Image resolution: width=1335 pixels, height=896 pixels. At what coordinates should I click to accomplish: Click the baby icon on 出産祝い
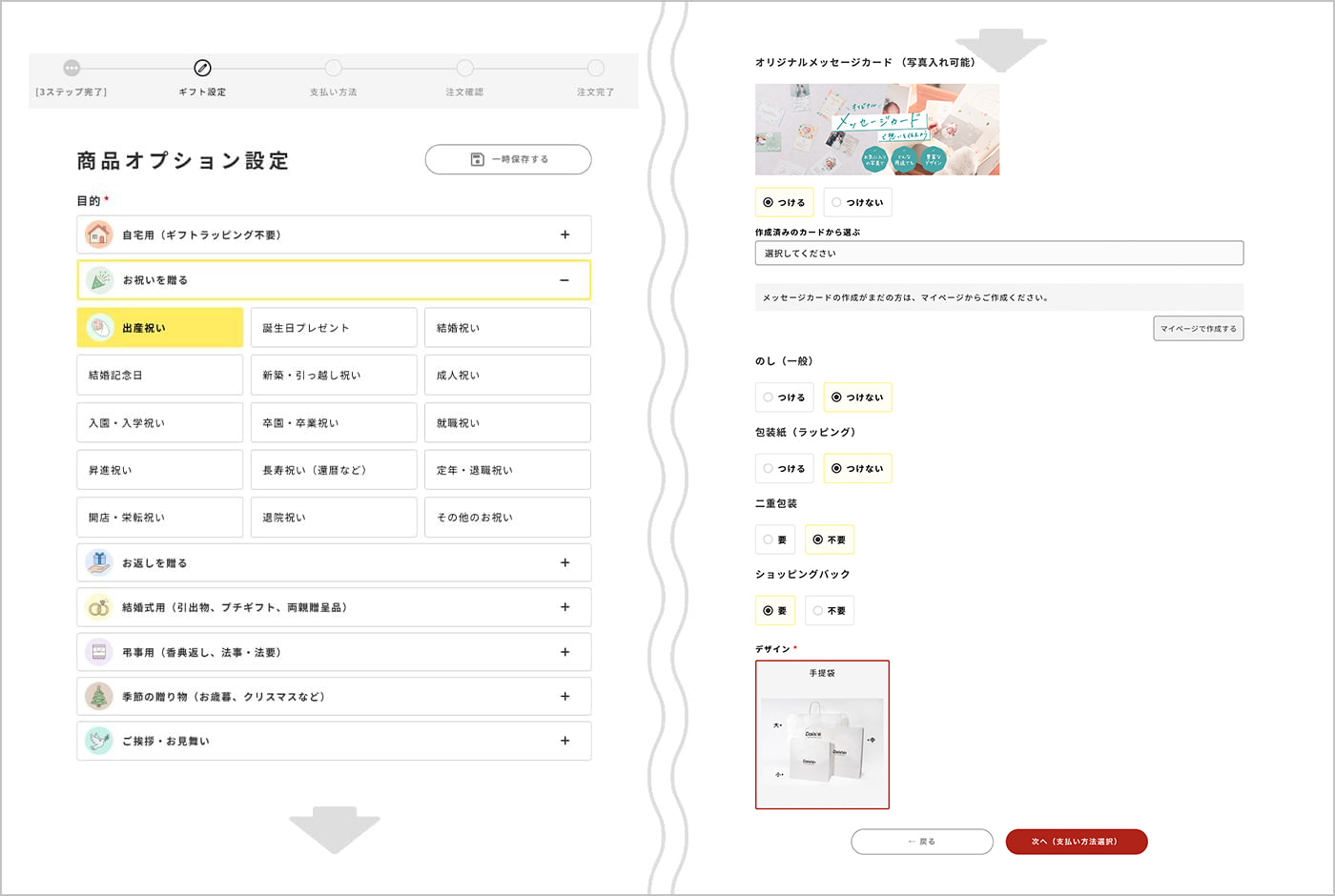click(99, 328)
